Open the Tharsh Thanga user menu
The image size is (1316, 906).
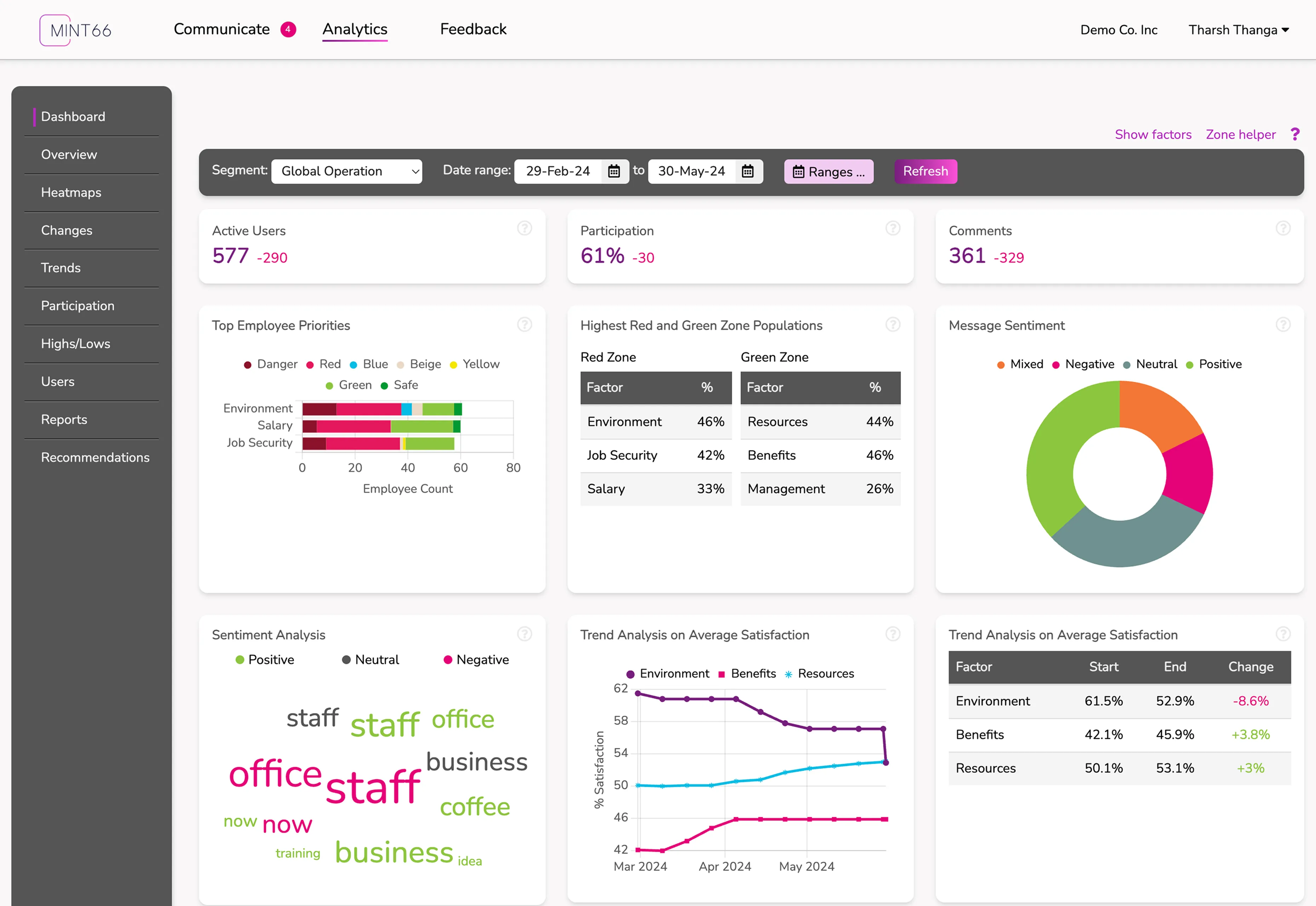point(1239,30)
